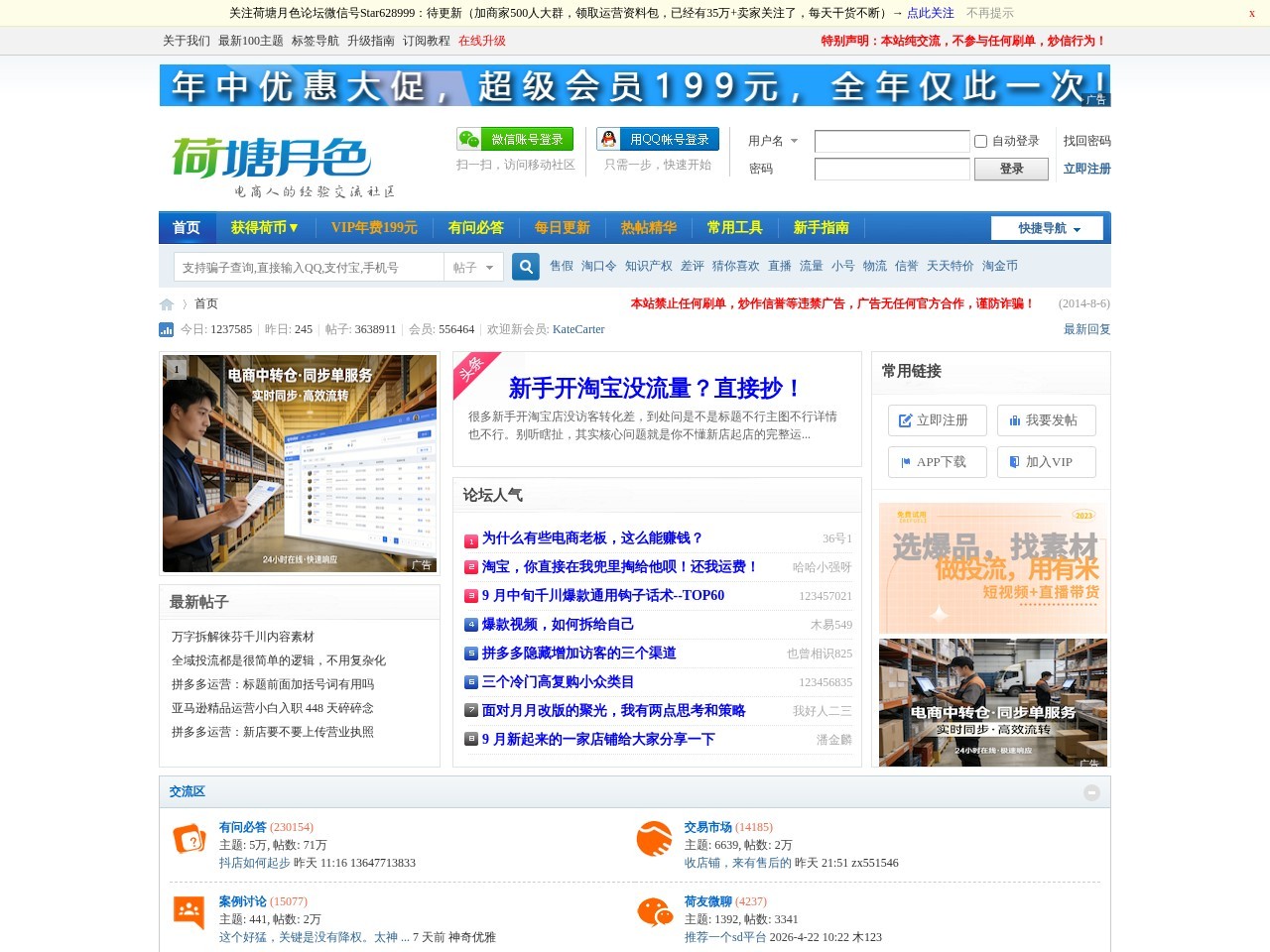The height and width of the screenshot is (952, 1270).
Task: Open the 获得荷币 menu dropdown
Action: (x=265, y=228)
